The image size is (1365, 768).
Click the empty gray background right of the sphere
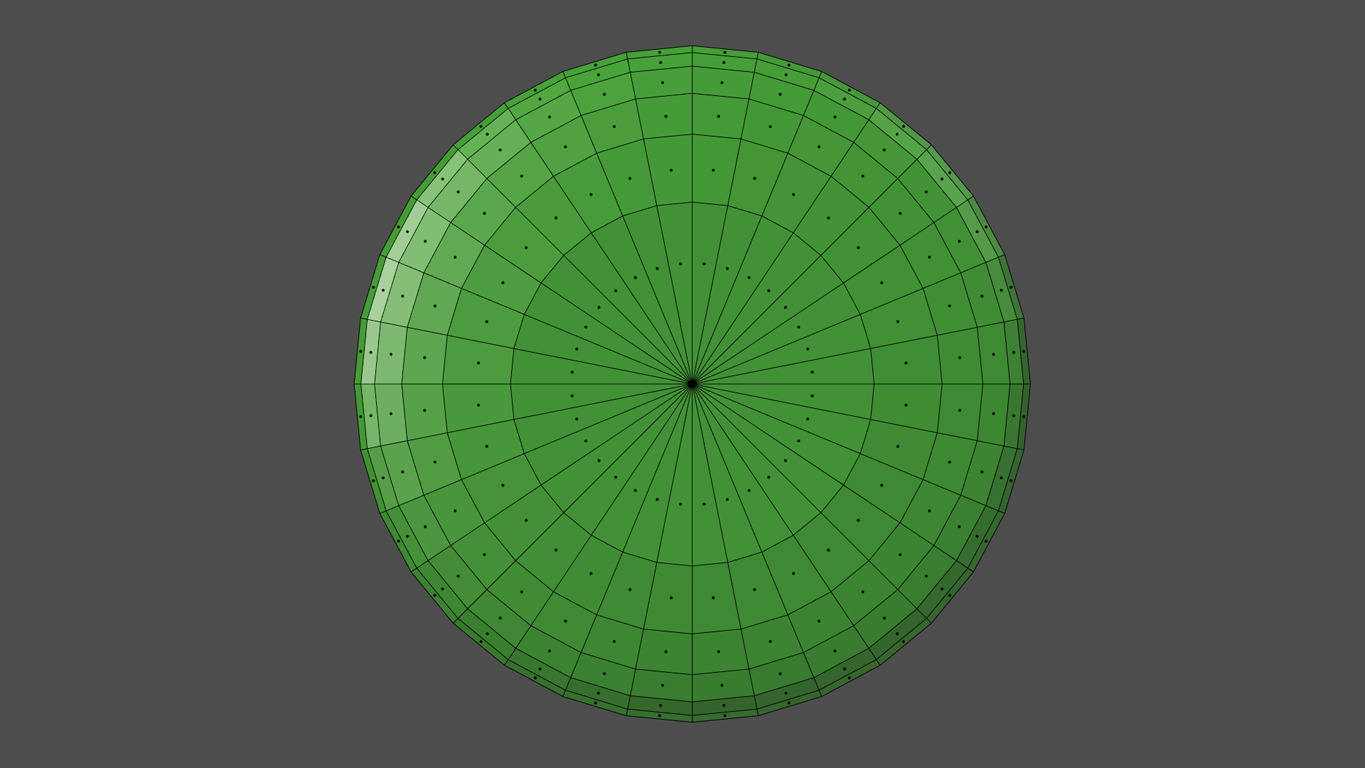tap(1200, 384)
